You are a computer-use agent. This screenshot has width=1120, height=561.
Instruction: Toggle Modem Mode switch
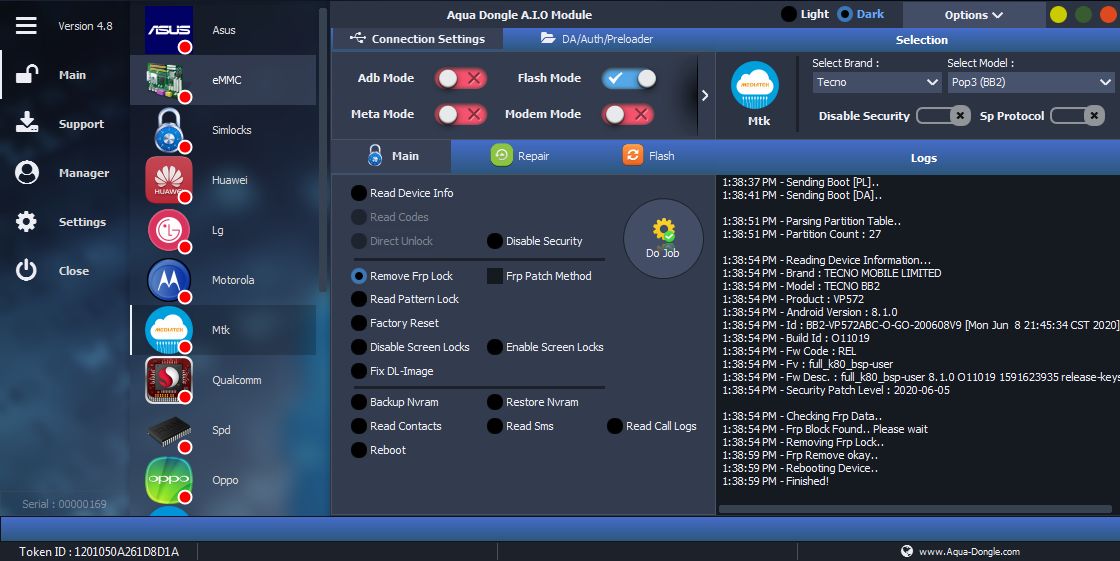(628, 114)
